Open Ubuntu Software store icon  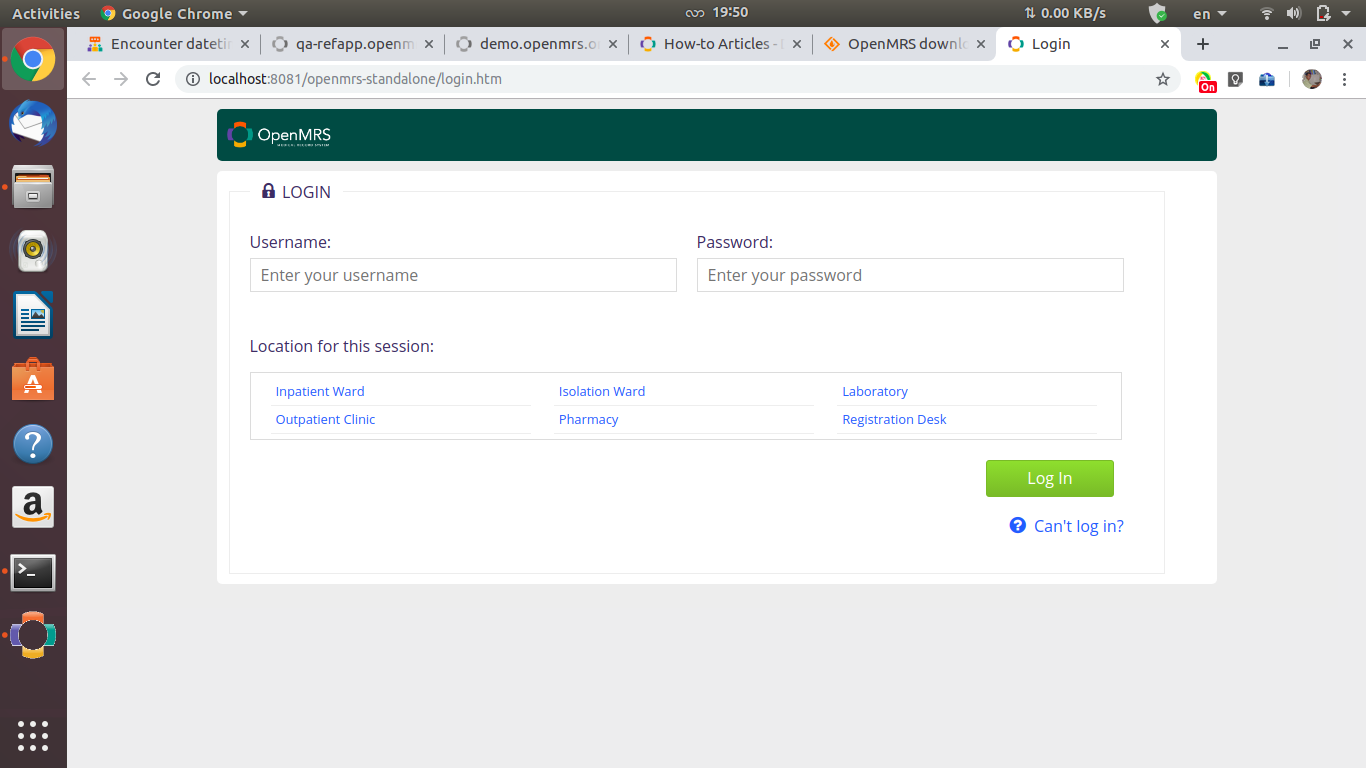tap(33, 380)
